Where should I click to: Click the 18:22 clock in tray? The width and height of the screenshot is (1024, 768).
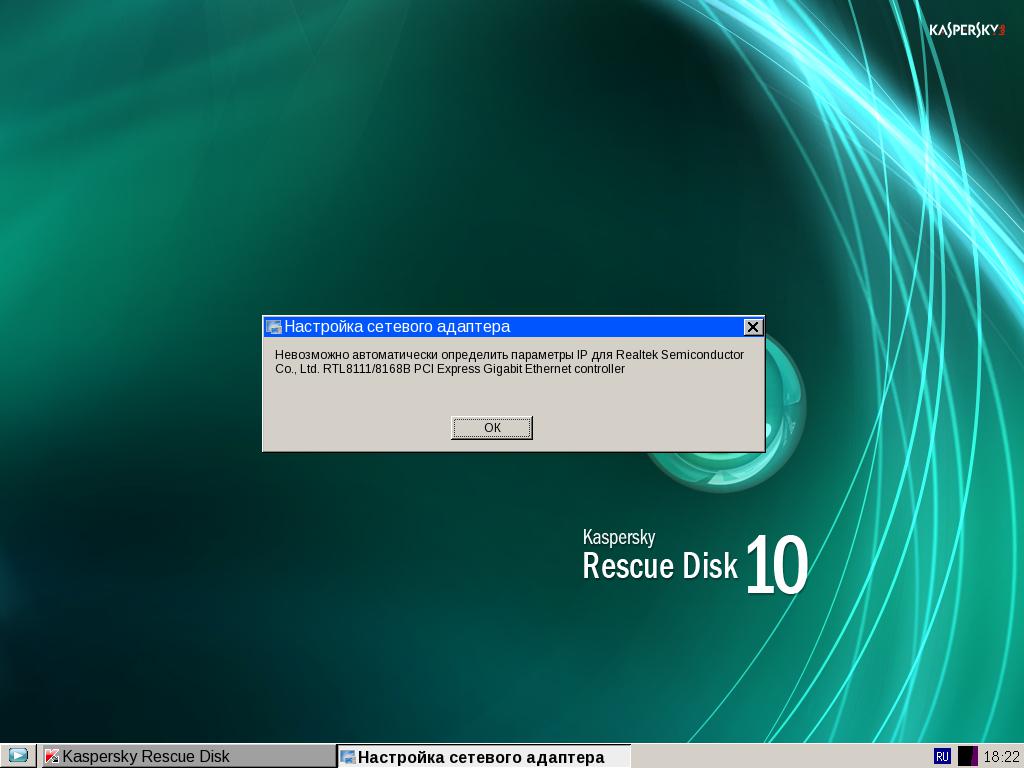(1001, 757)
